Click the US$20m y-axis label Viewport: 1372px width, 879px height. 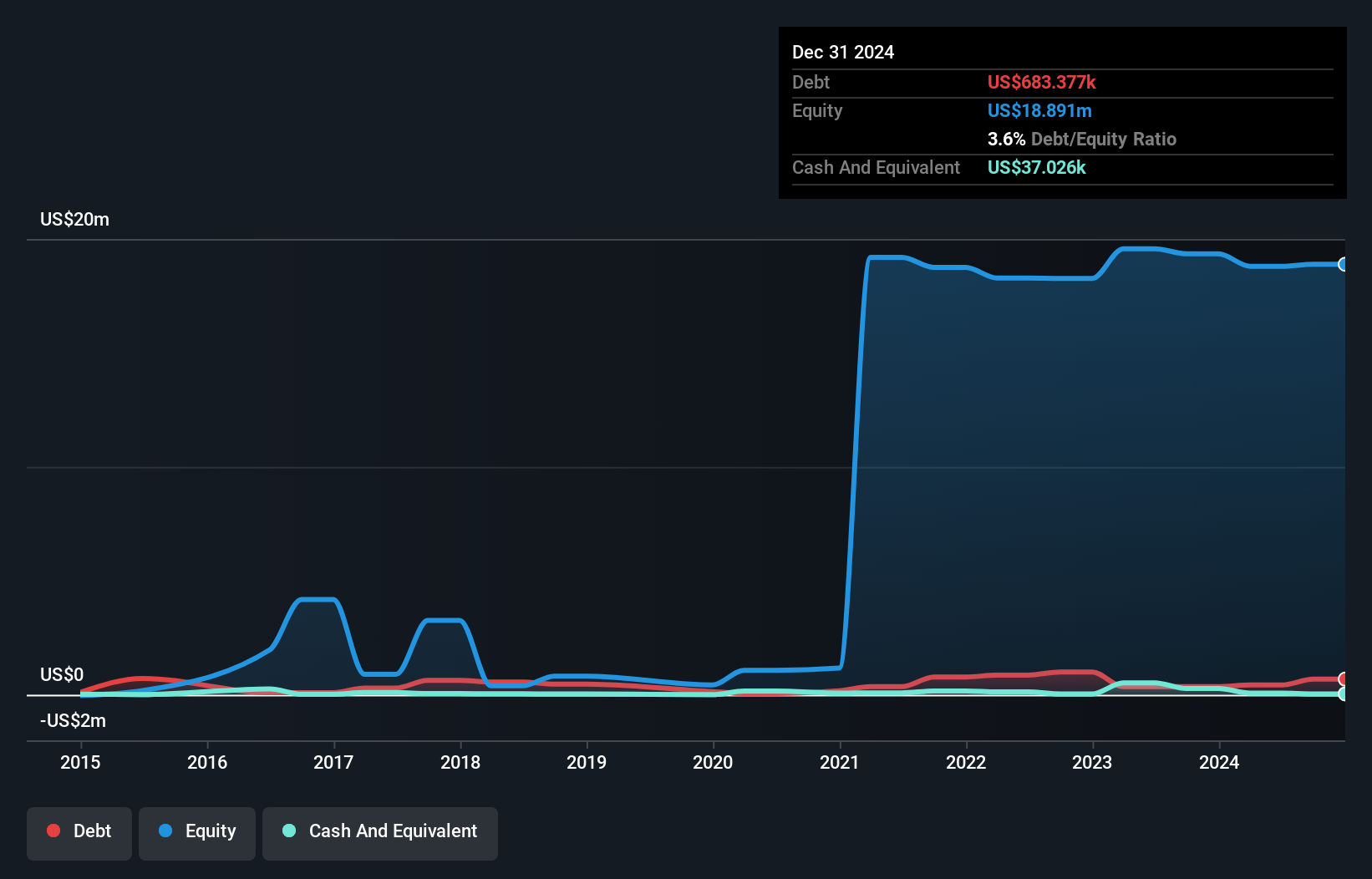point(74,219)
